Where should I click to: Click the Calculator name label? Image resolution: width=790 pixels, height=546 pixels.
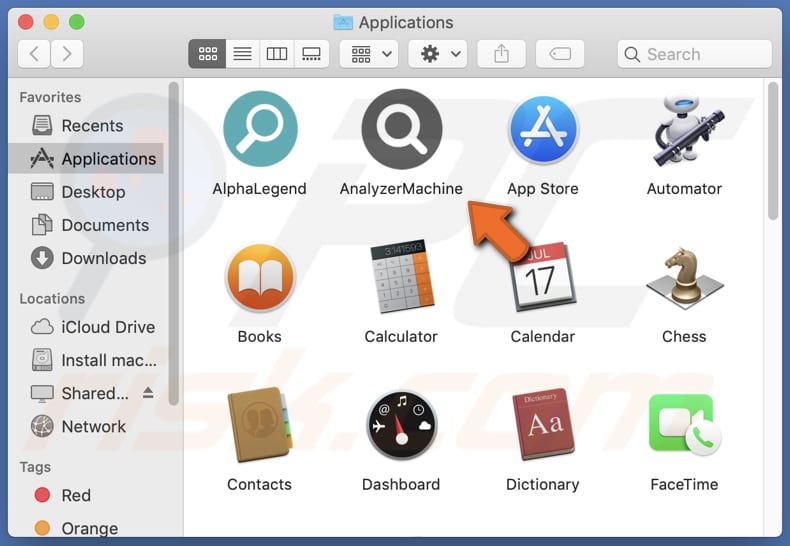pos(401,336)
